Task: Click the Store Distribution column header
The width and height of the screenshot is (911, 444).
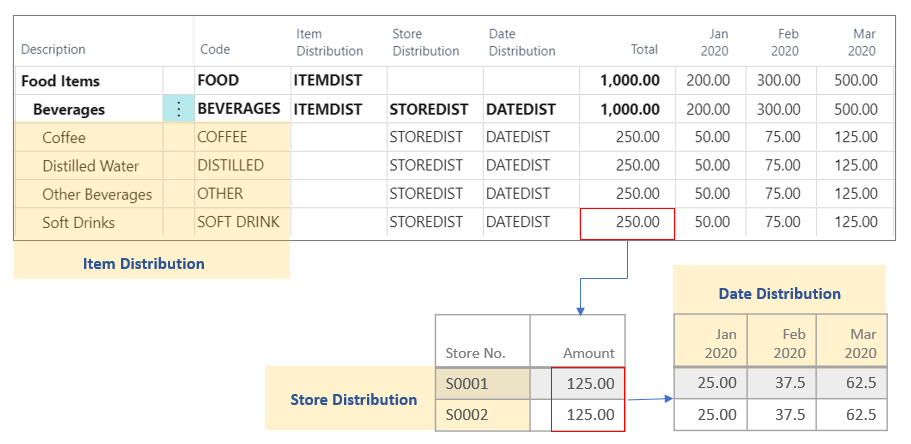Action: [x=425, y=42]
